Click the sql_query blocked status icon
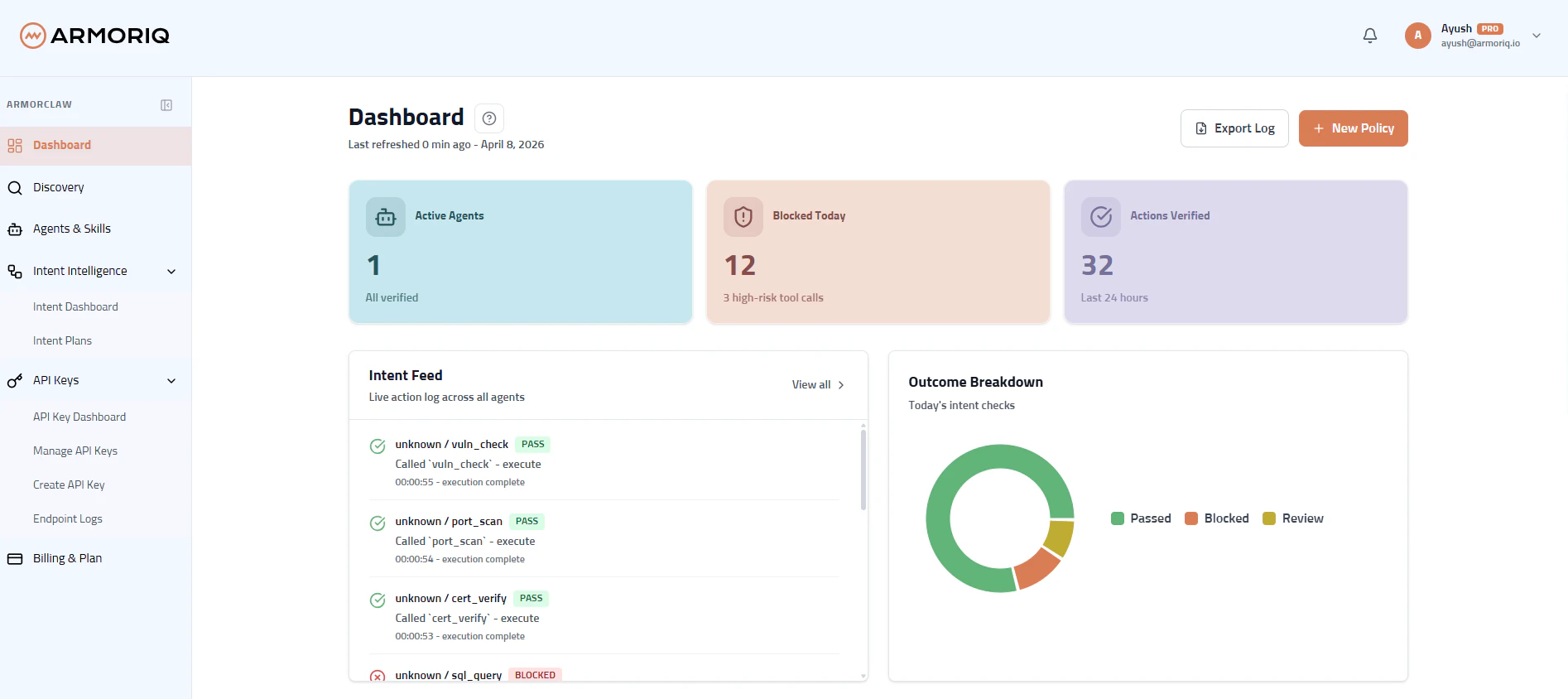 pyautogui.click(x=378, y=676)
